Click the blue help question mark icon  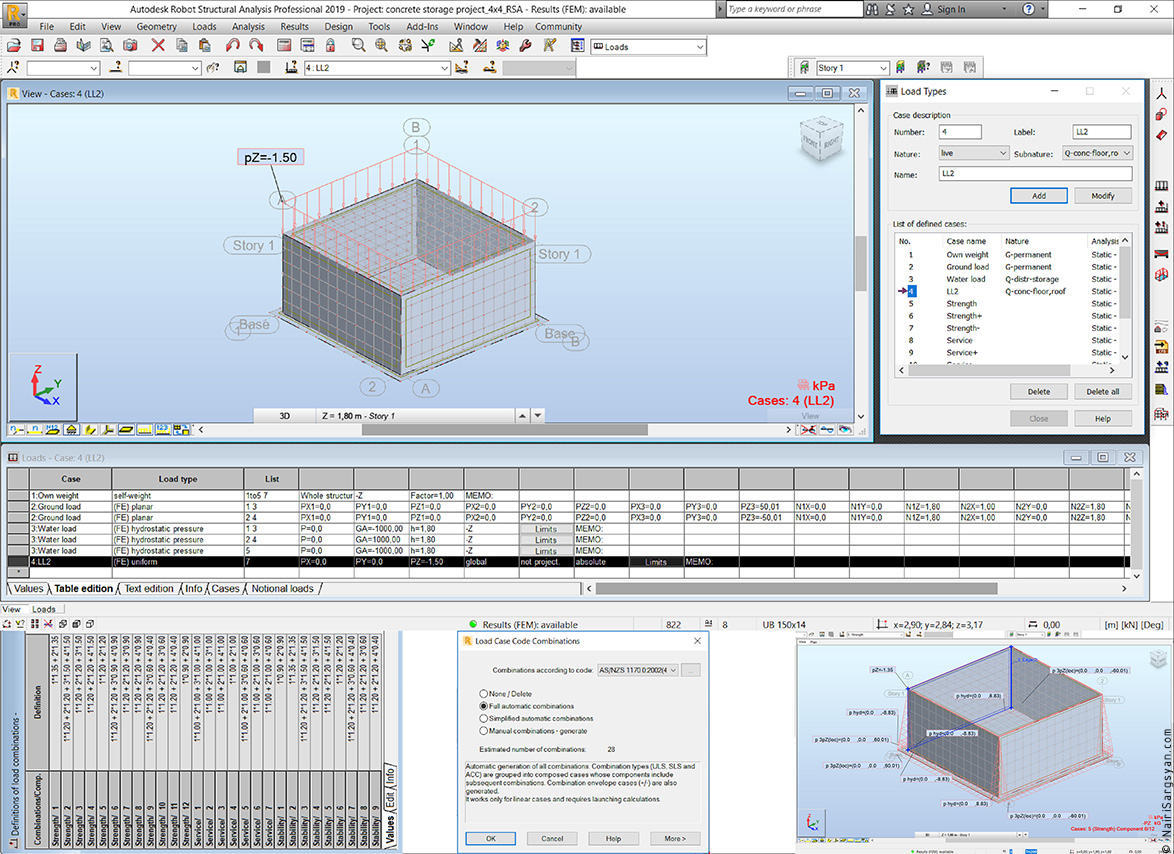point(1029,10)
